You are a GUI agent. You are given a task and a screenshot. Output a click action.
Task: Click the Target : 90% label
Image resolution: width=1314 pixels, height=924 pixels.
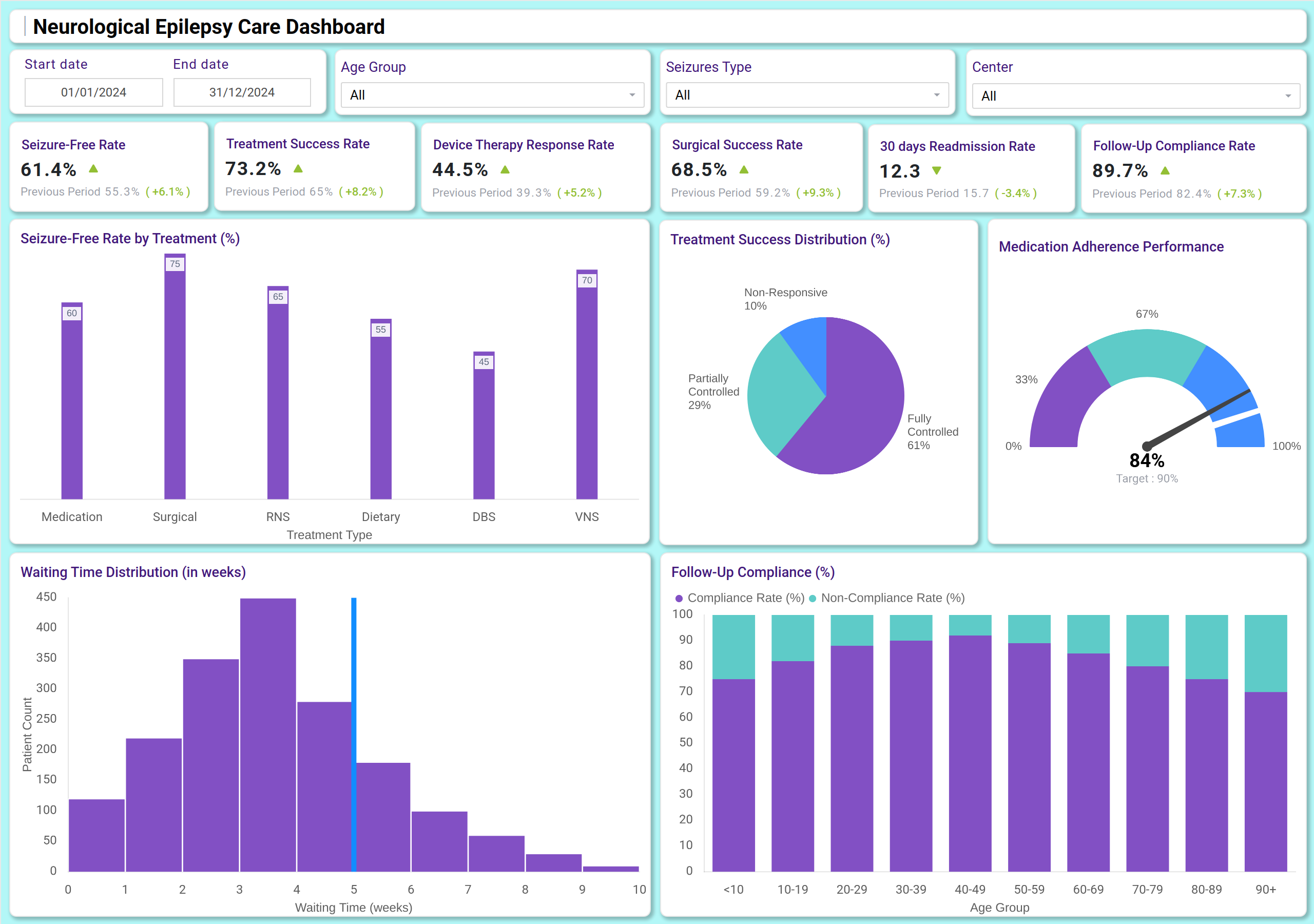(1147, 478)
